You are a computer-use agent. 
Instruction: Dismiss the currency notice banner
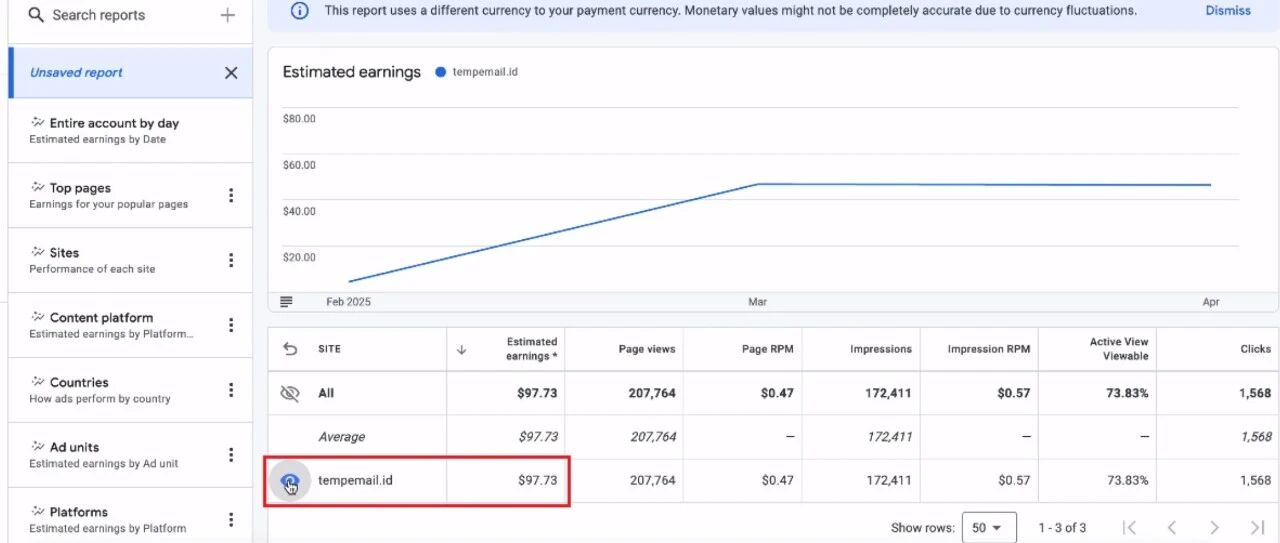click(1228, 11)
